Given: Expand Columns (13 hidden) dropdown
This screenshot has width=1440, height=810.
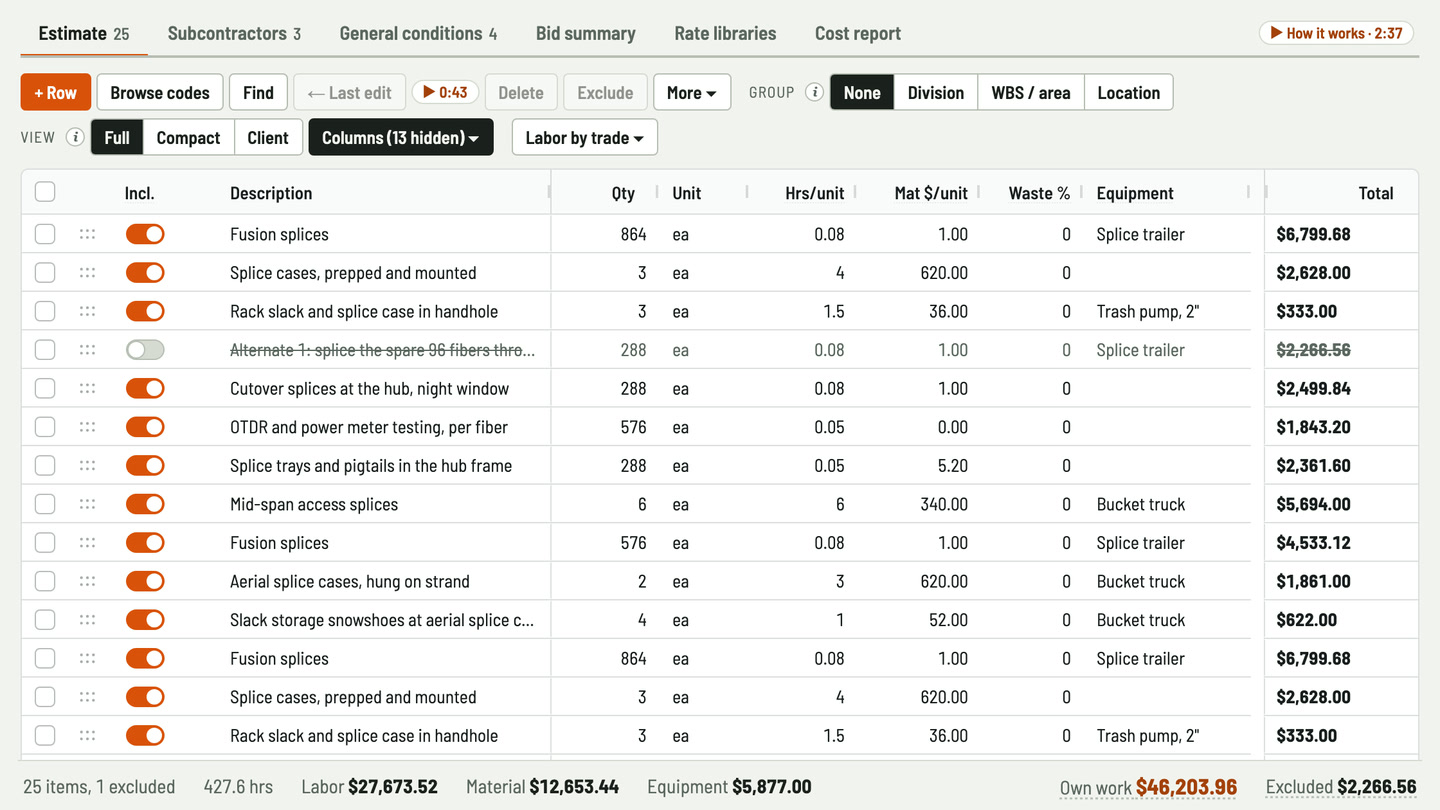Looking at the screenshot, I should pyautogui.click(x=401, y=137).
